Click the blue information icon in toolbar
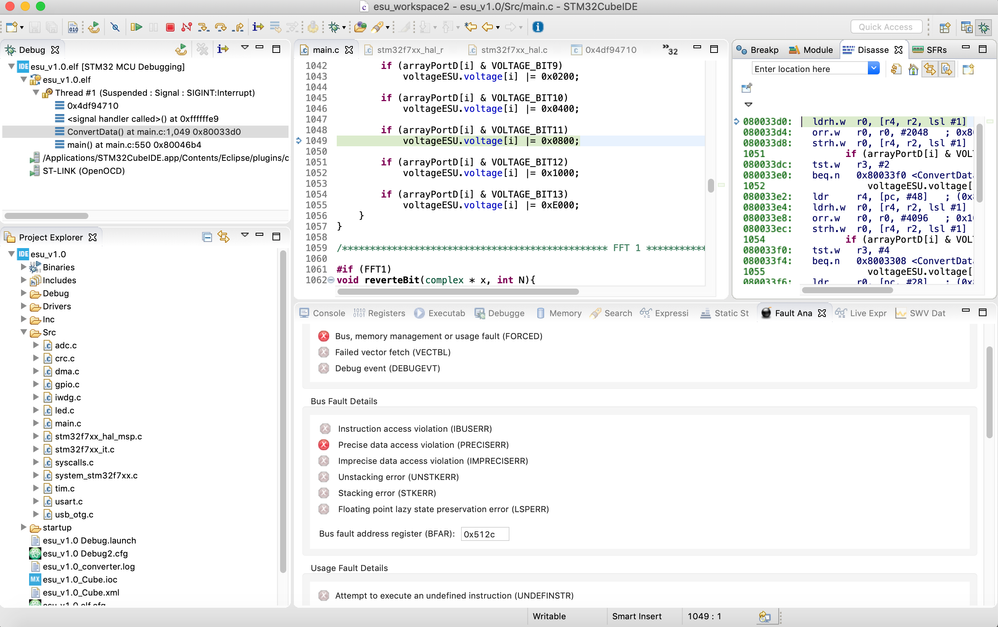 click(538, 27)
